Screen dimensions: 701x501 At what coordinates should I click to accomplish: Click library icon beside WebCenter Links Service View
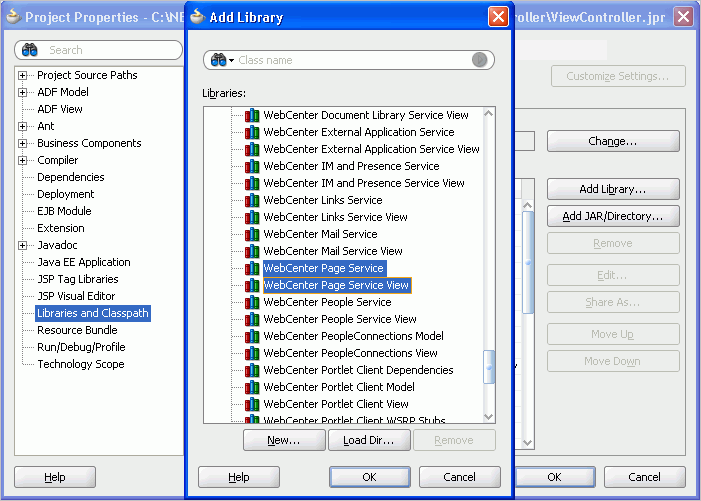click(252, 217)
